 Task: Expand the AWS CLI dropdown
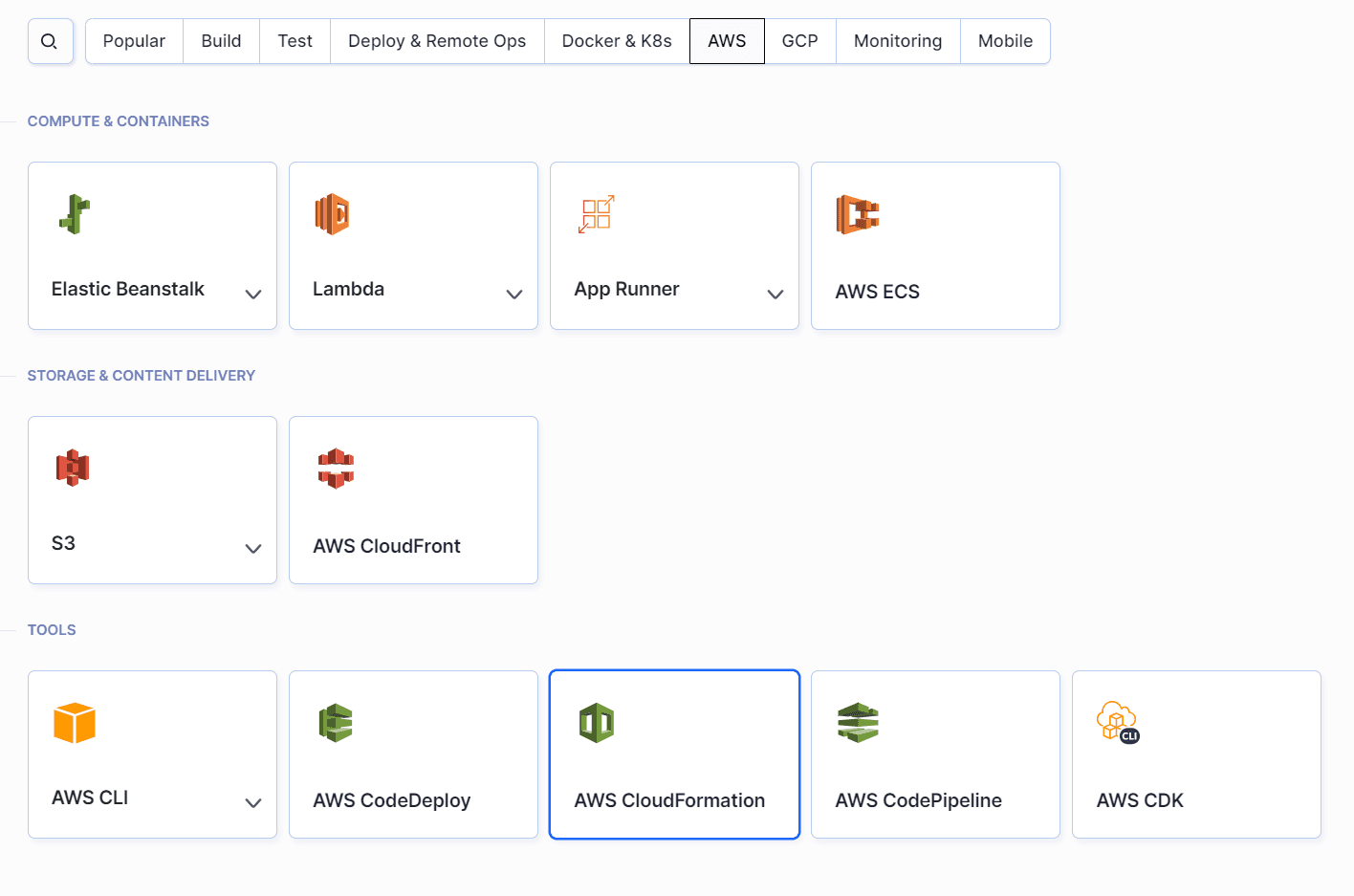[x=253, y=804]
